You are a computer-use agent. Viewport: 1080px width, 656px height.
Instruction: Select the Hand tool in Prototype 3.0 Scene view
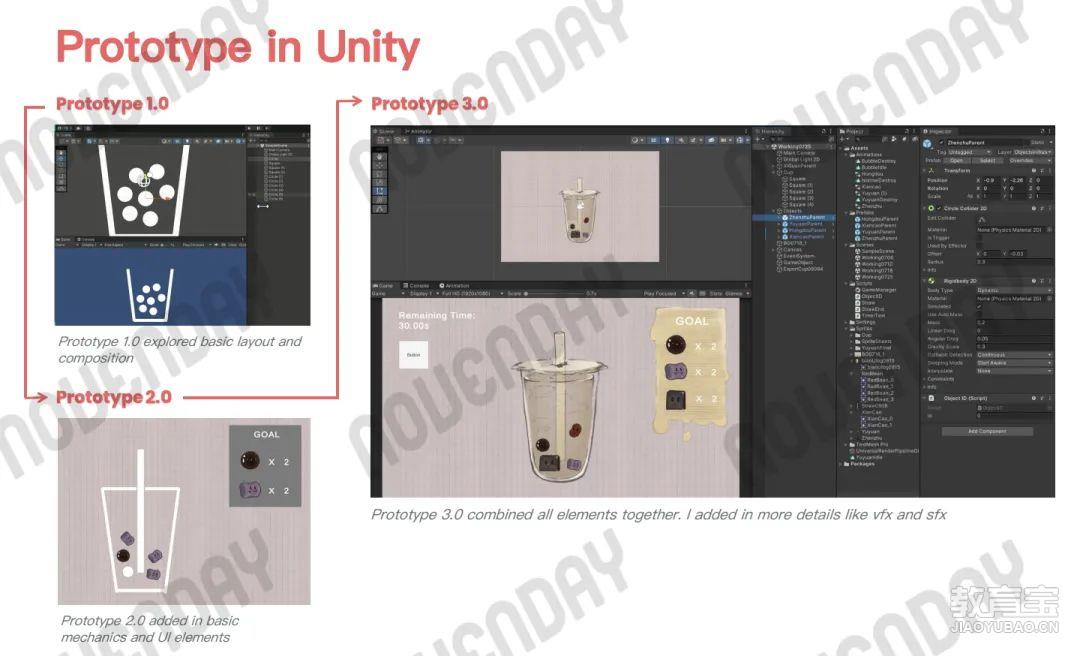tap(380, 156)
